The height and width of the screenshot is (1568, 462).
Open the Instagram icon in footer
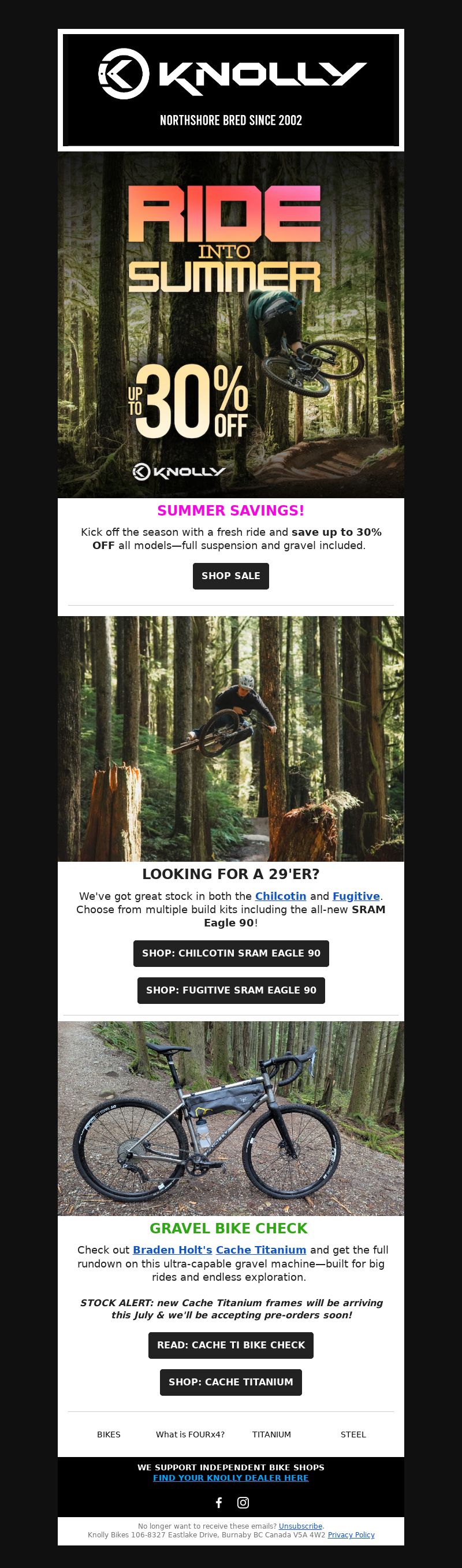click(x=243, y=1502)
